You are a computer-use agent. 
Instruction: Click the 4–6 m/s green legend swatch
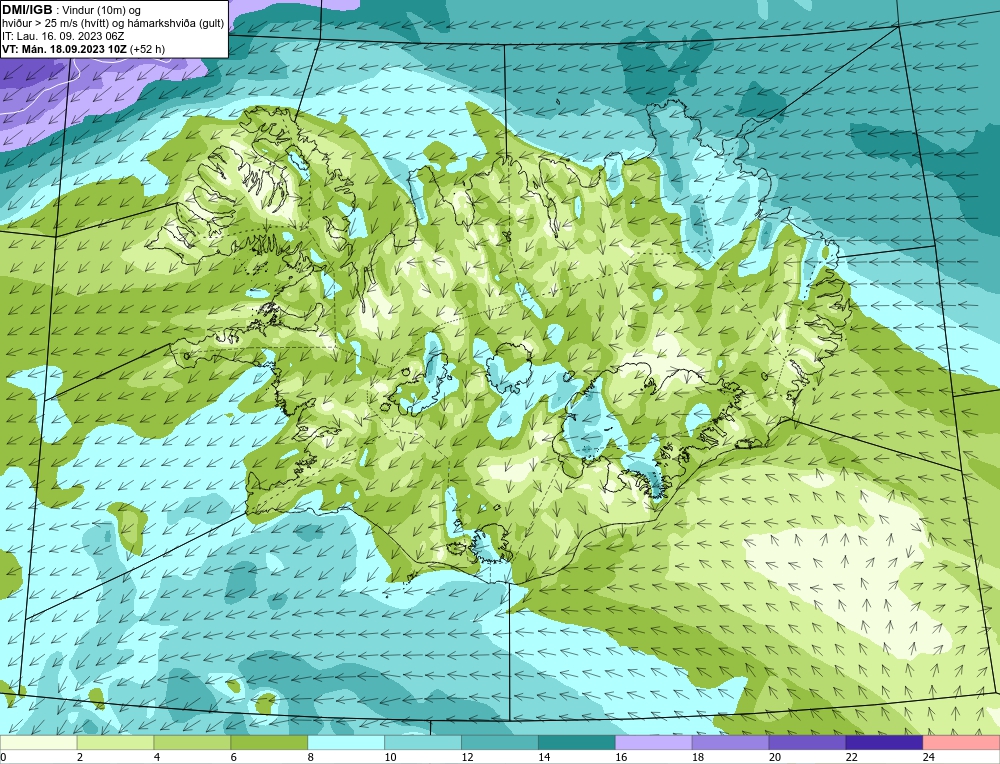pos(192,743)
